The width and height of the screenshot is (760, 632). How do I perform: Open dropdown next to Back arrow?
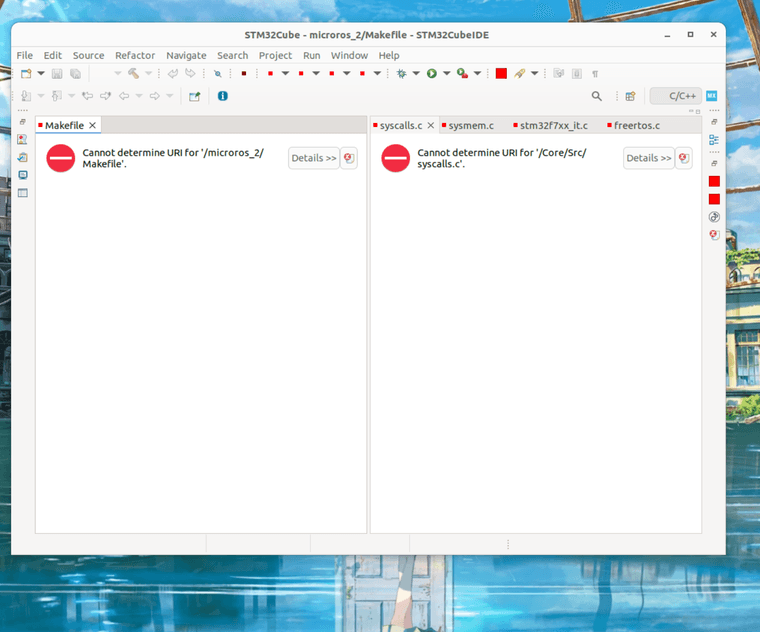139,96
